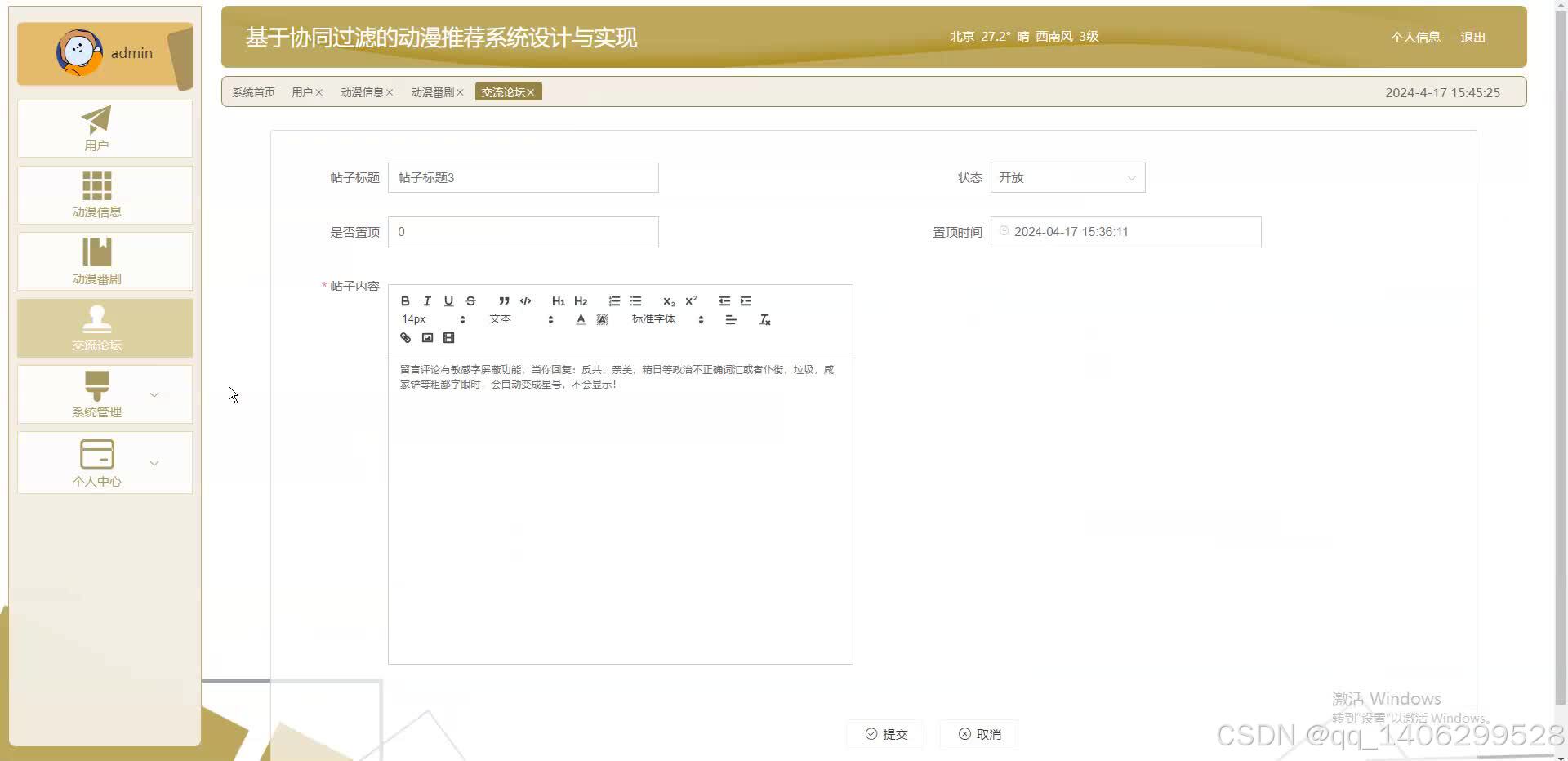
Task: Cancel editing with the 取消 button
Action: 978,734
